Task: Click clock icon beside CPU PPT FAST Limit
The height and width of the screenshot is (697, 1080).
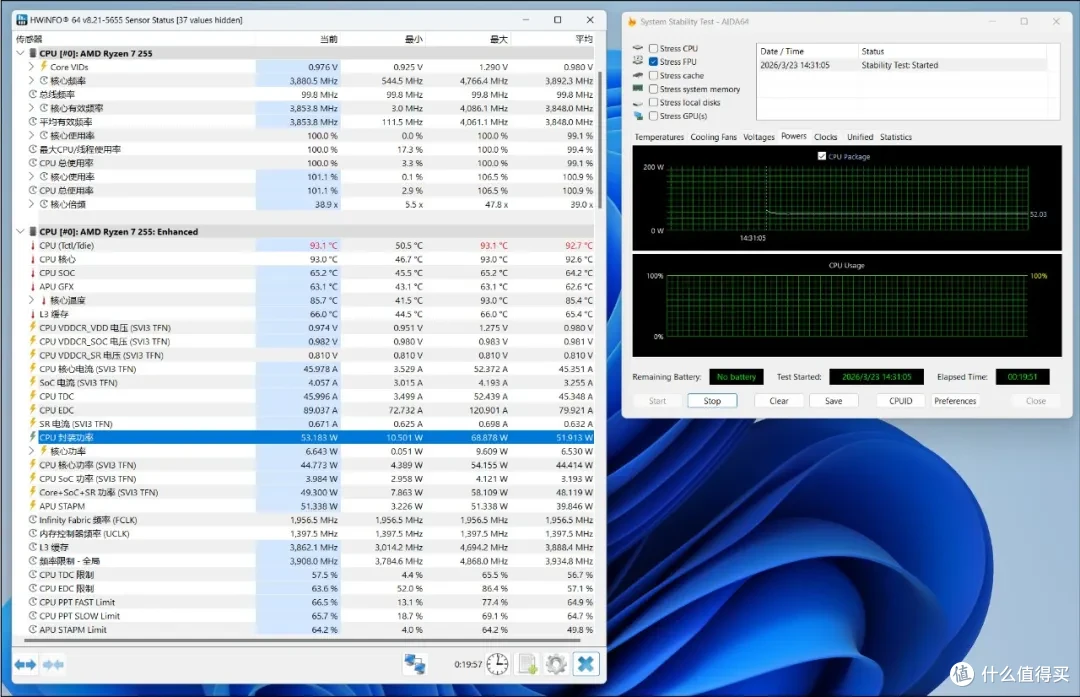Action: (32, 602)
